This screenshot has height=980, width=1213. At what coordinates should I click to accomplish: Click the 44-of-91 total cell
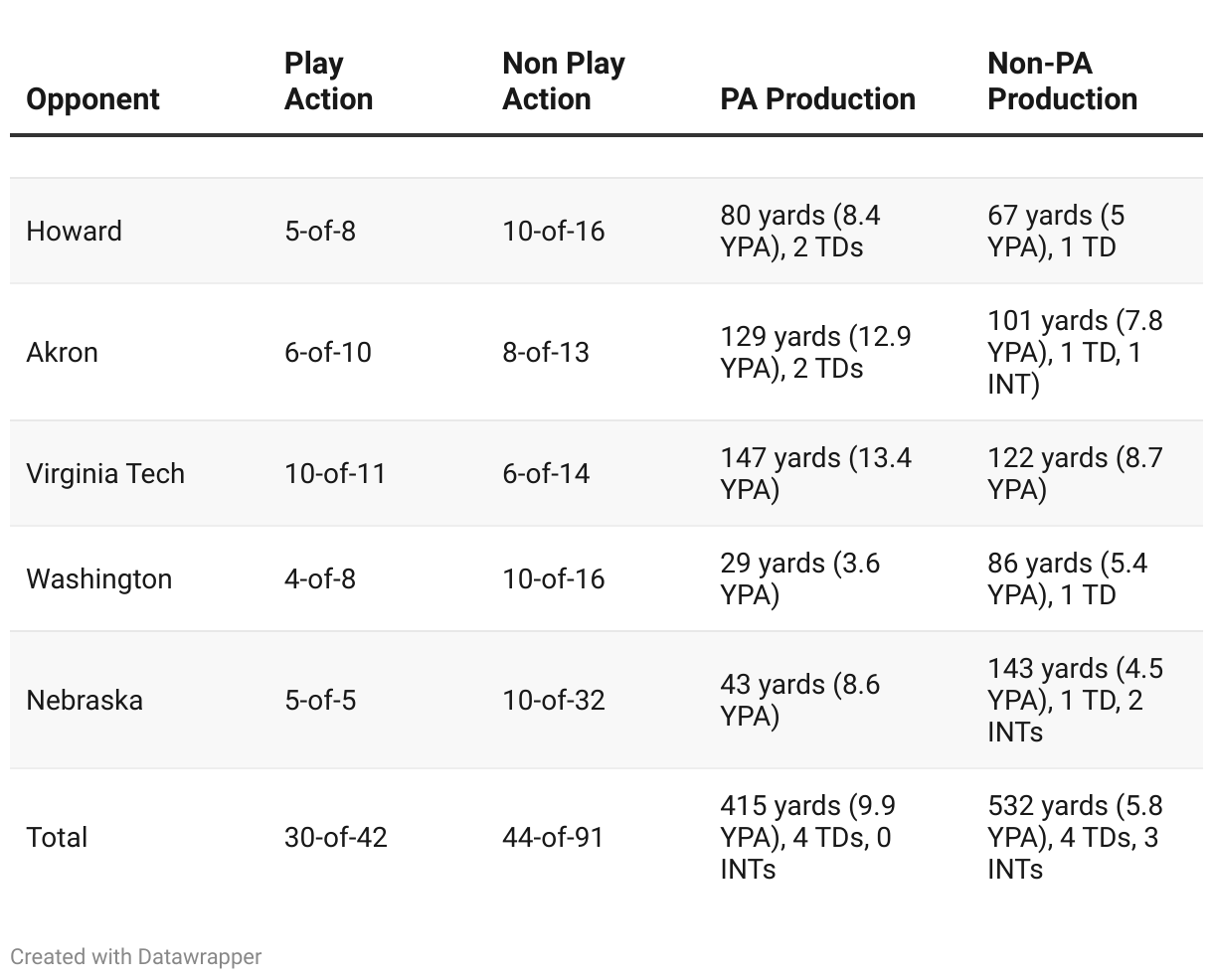(553, 838)
